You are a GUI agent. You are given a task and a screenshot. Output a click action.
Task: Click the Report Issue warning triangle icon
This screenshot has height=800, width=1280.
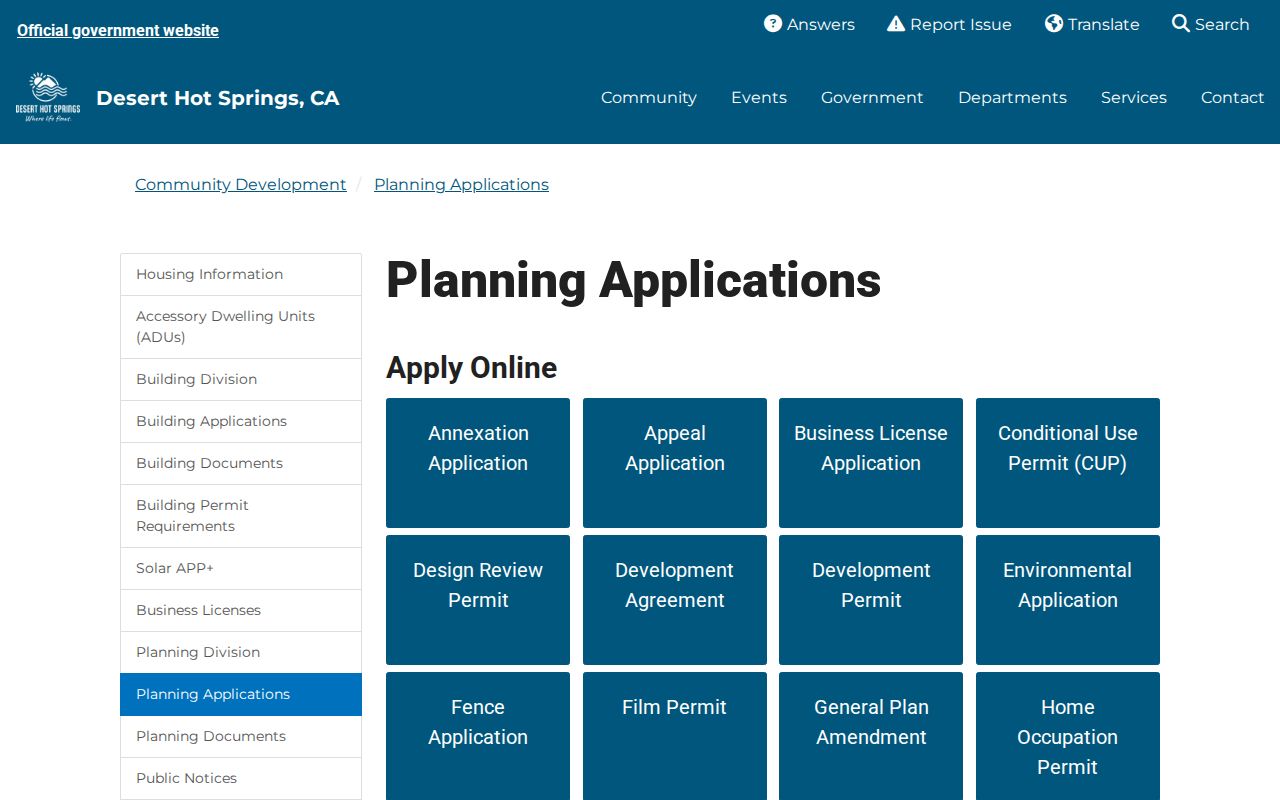click(x=896, y=24)
